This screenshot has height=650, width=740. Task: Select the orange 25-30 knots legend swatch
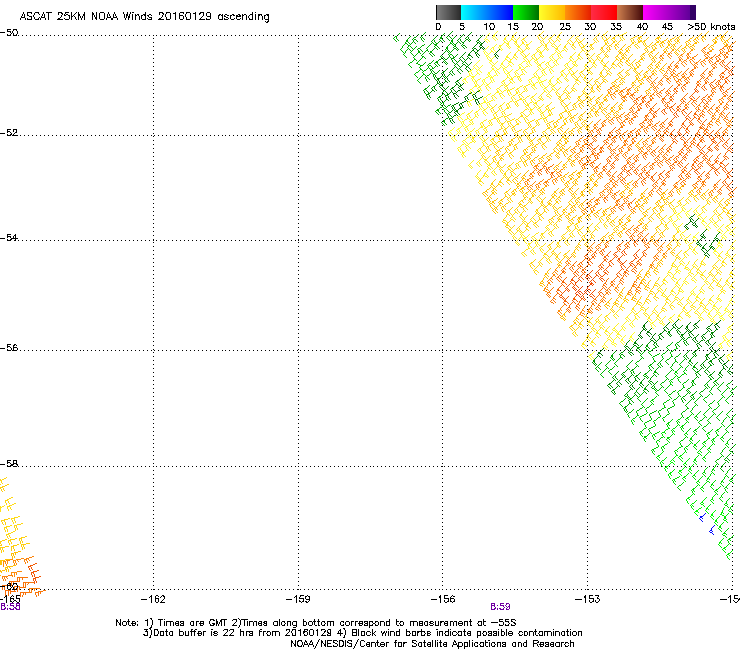point(578,12)
